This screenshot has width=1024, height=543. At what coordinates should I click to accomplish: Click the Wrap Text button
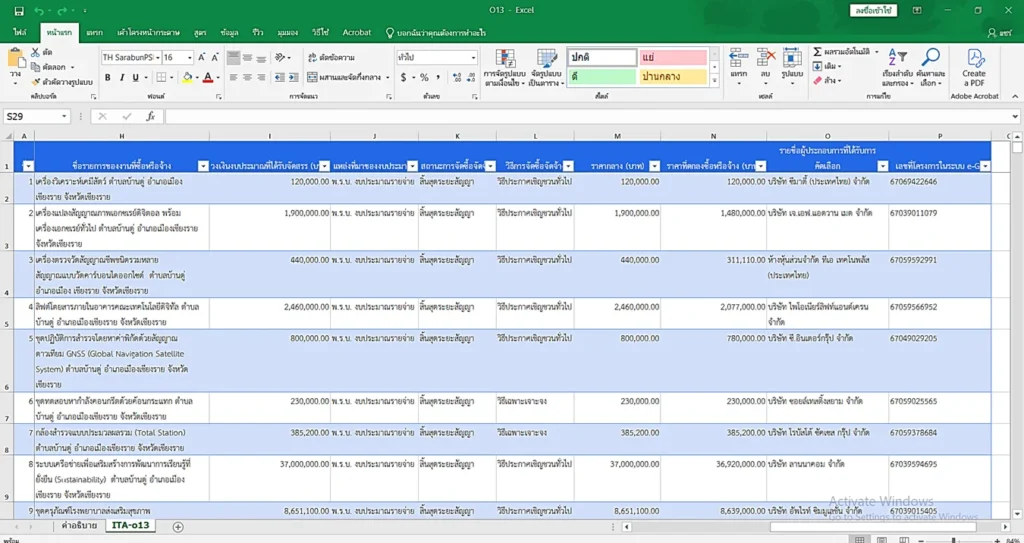(330, 58)
